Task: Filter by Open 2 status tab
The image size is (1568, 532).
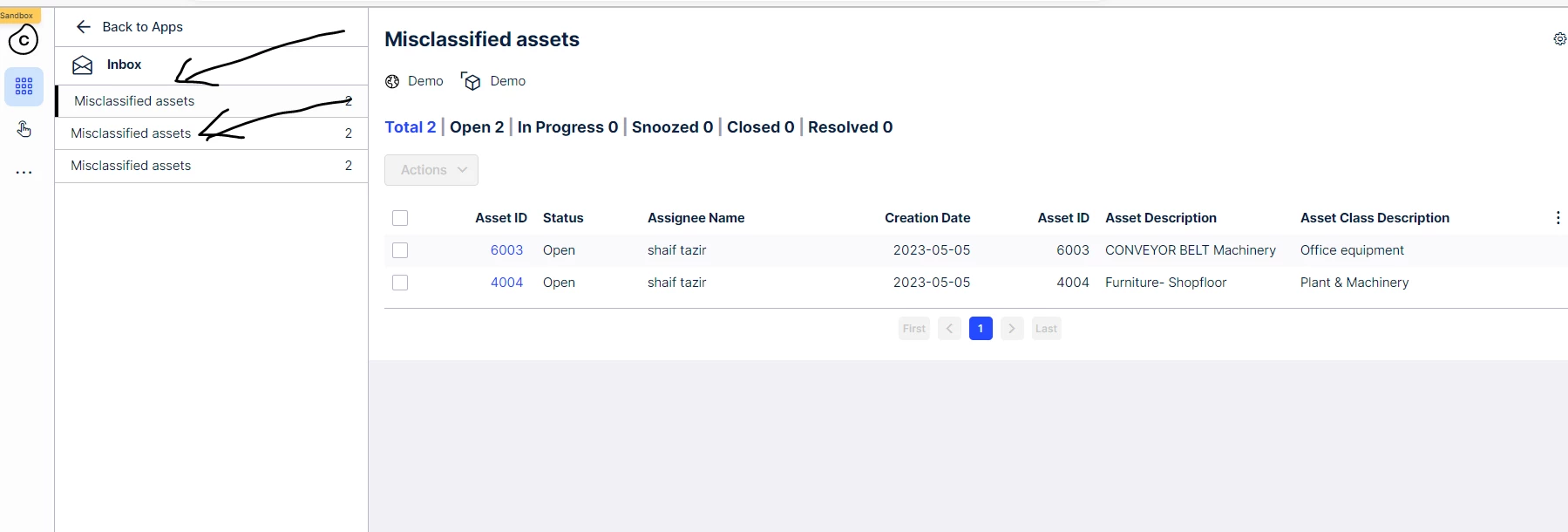Action: click(477, 127)
